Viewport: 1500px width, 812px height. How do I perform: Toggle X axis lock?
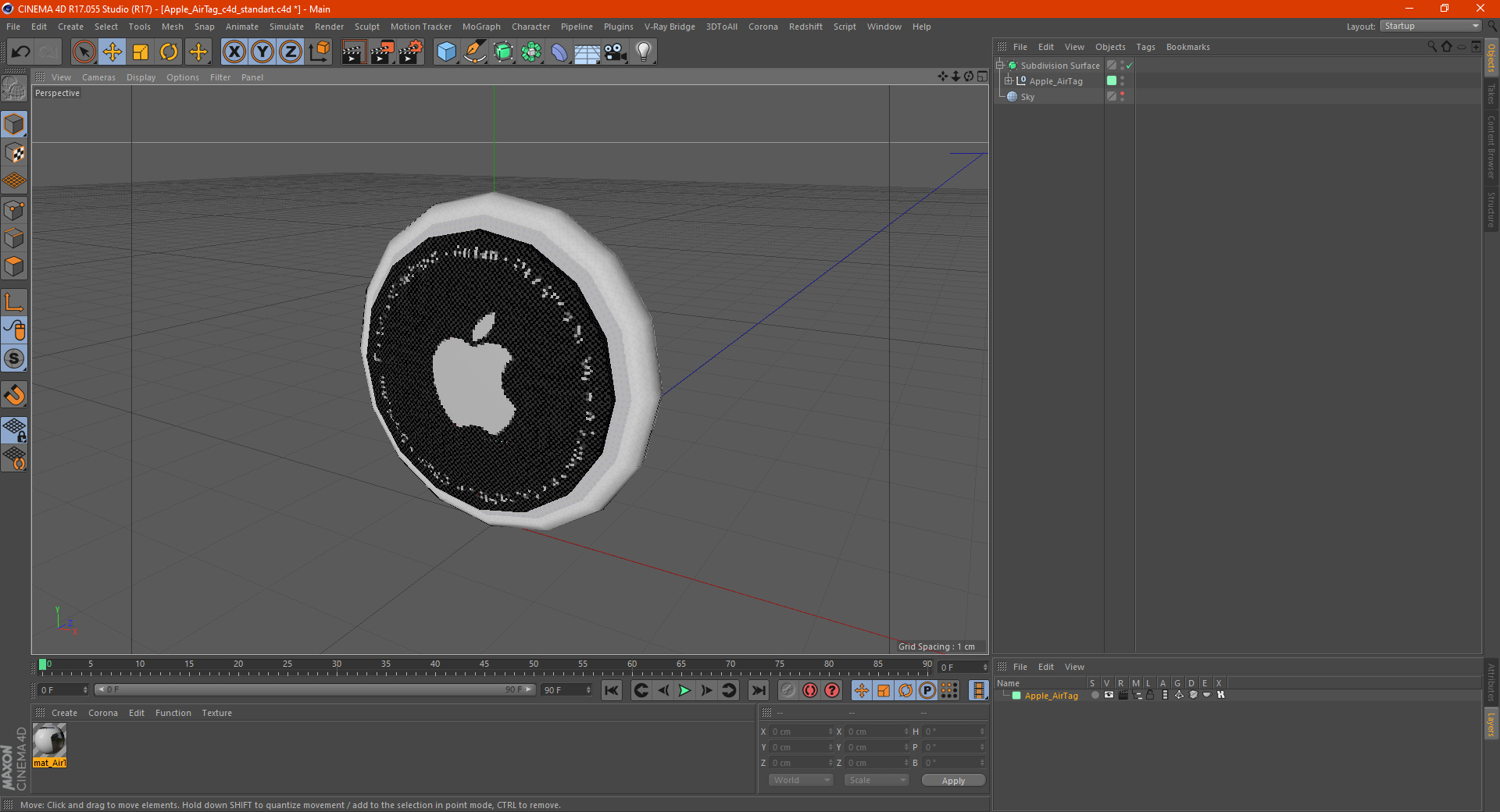click(234, 52)
